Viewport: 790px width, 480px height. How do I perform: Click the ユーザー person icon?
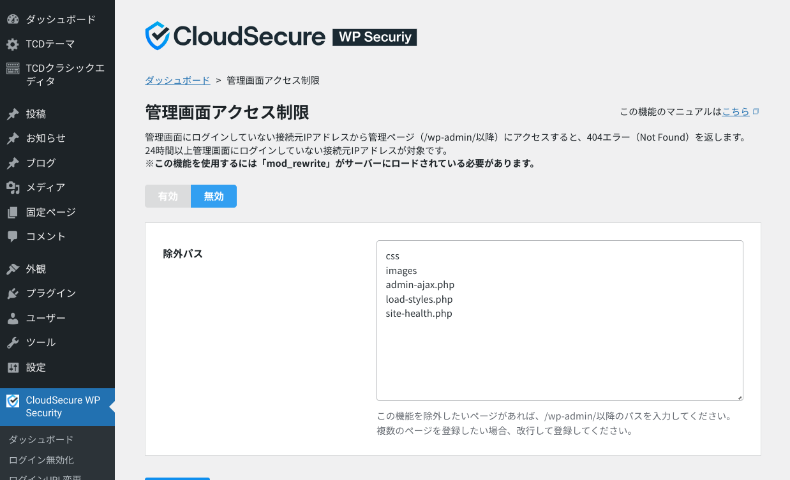(x=13, y=318)
